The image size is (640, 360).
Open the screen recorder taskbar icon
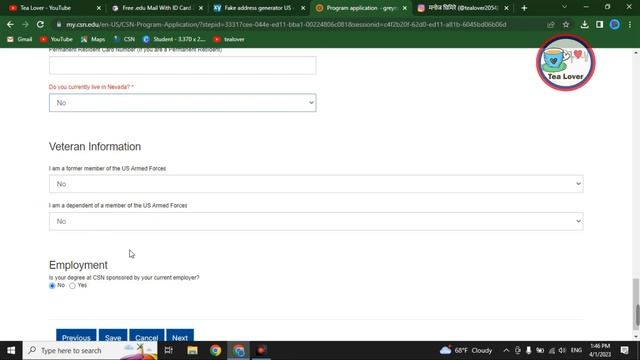[262, 350]
